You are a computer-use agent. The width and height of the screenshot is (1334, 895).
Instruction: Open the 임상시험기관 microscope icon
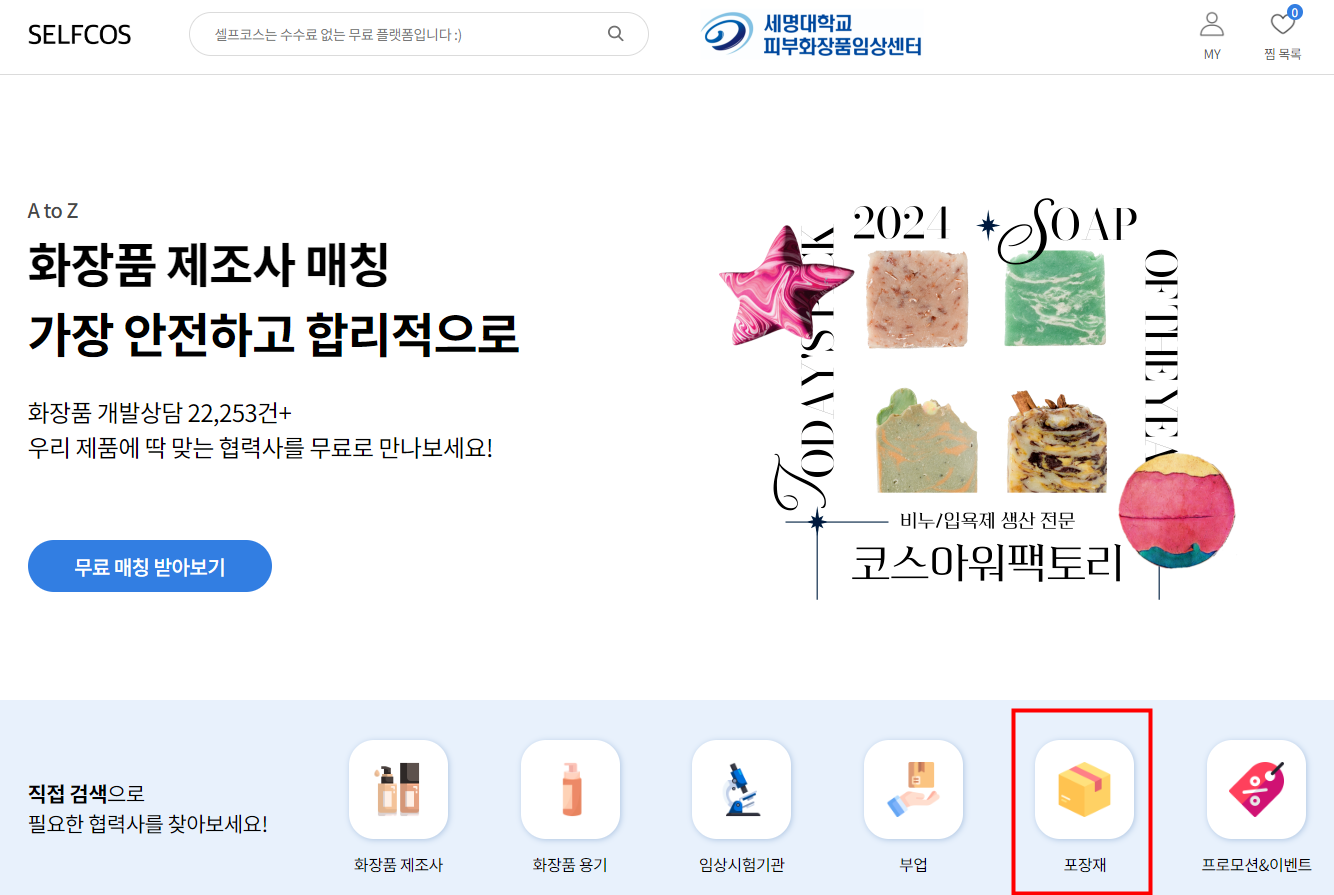click(x=741, y=789)
